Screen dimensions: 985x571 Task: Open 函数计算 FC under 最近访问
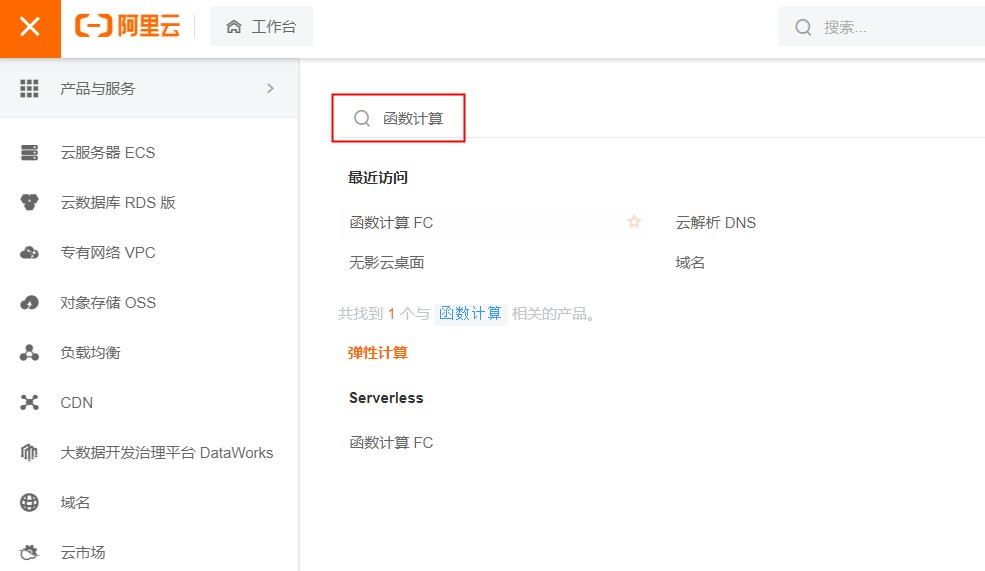(x=391, y=222)
